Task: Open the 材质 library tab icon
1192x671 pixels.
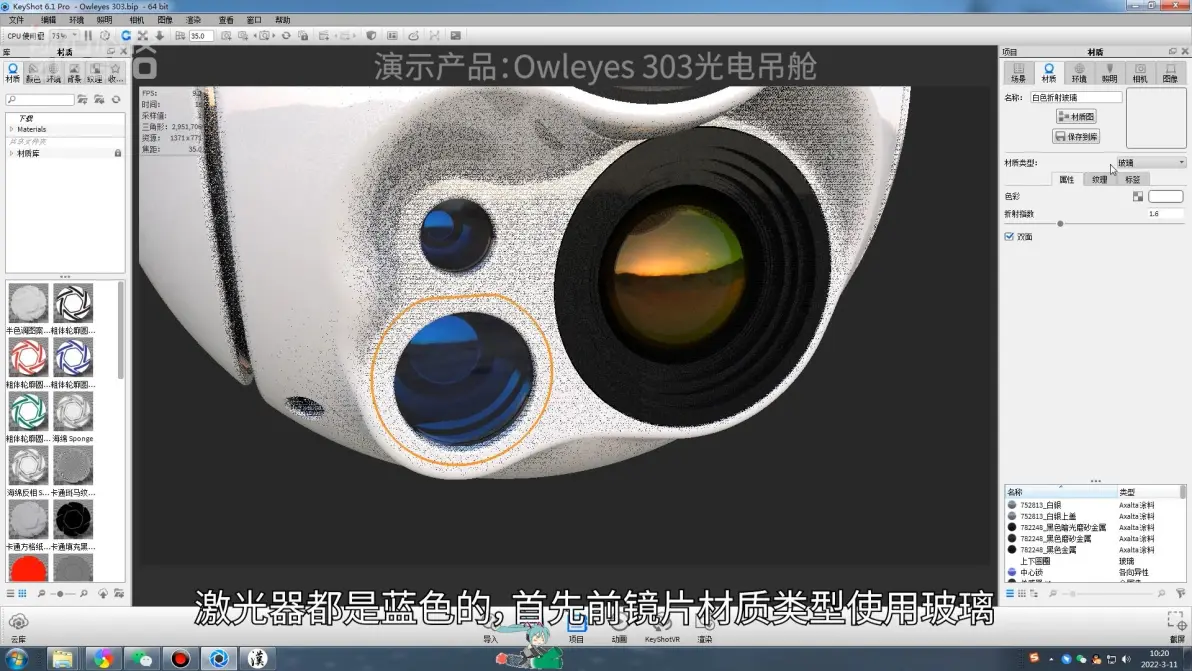Action: pyautogui.click(x=13, y=73)
